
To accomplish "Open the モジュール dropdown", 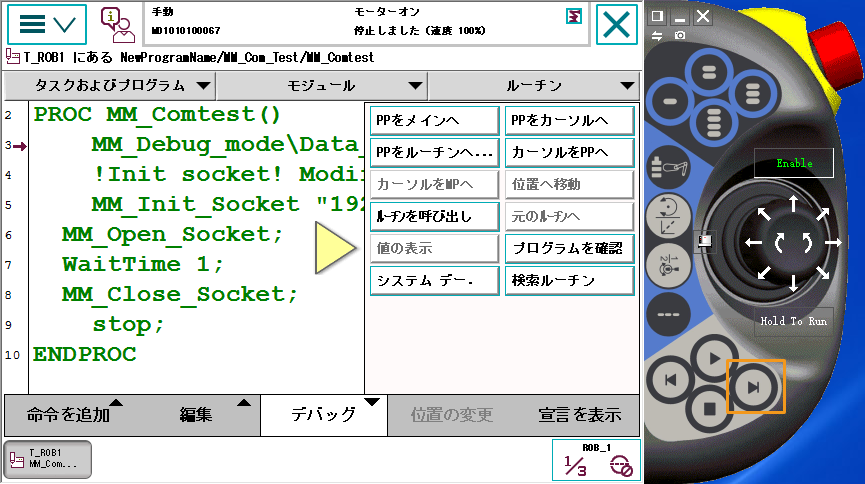I will 322,86.
